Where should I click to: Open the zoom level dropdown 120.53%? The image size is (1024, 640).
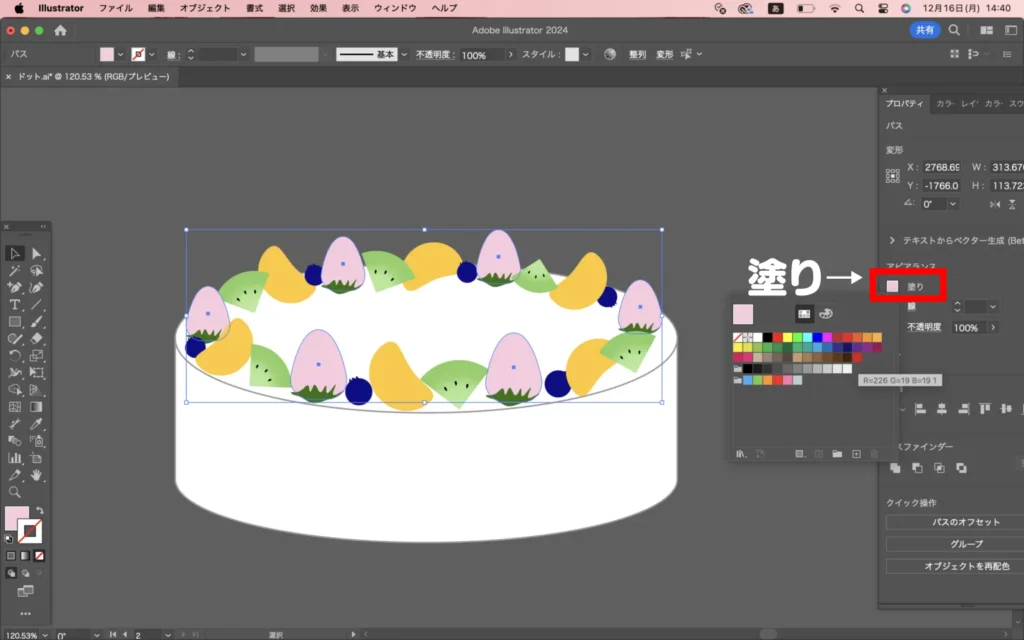[x=44, y=634]
